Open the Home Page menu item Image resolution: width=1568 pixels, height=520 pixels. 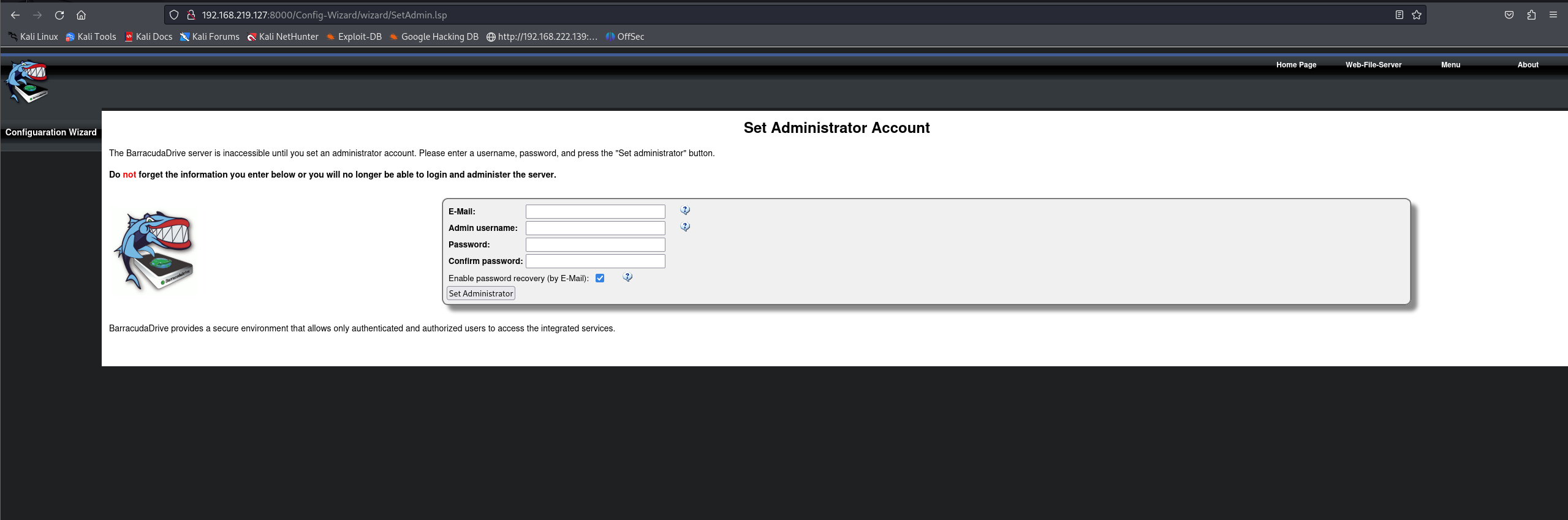(1296, 65)
